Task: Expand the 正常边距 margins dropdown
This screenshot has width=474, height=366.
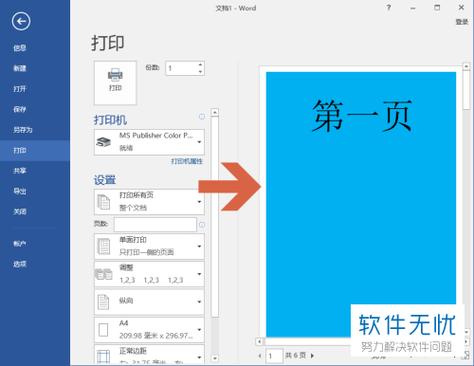Action: (149, 354)
